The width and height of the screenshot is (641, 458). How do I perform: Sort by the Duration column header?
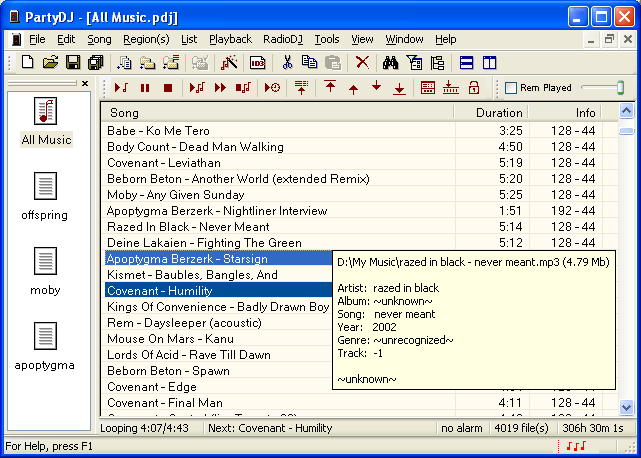point(491,112)
